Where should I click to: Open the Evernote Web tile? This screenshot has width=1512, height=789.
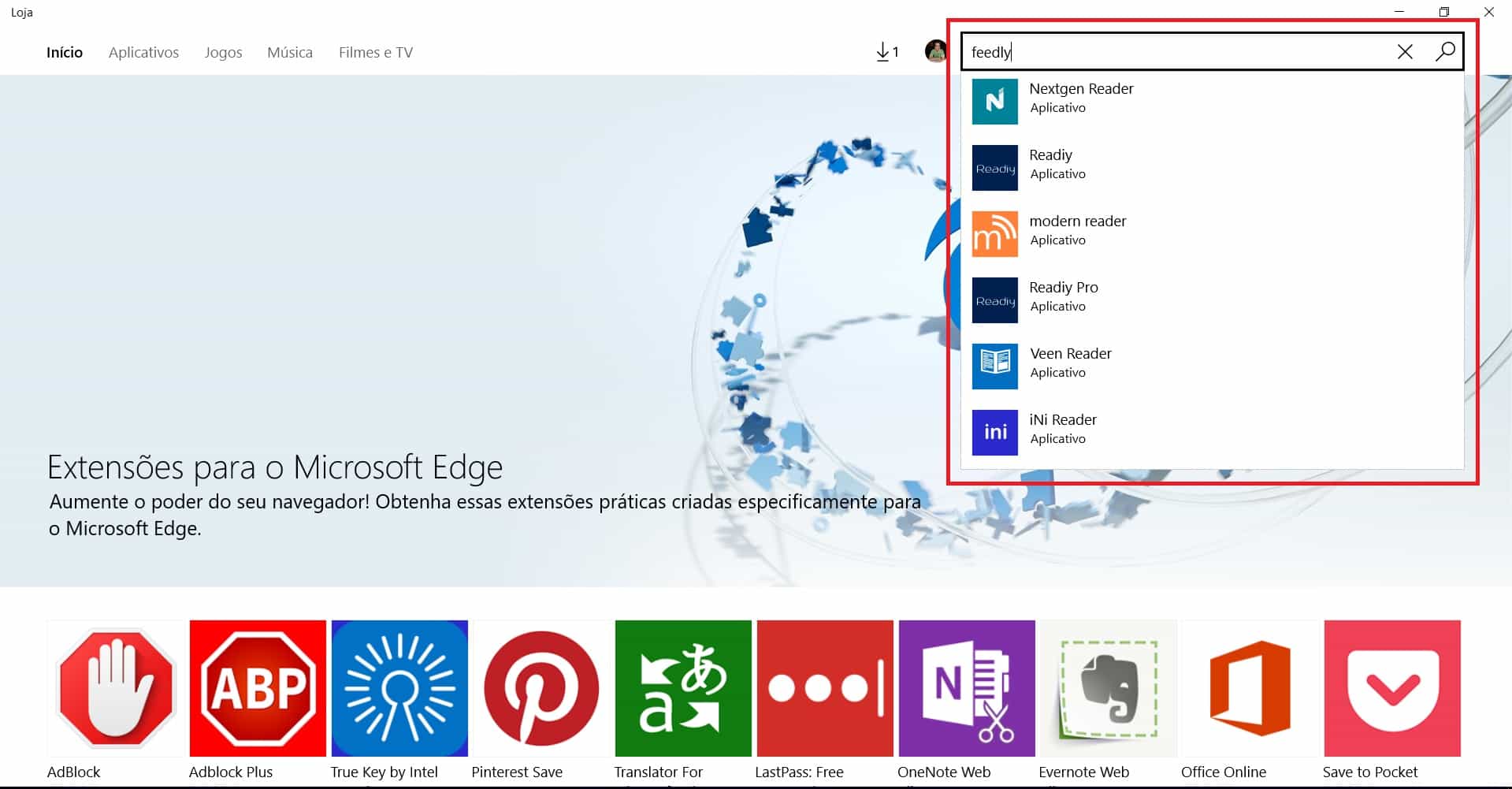[x=1109, y=688]
